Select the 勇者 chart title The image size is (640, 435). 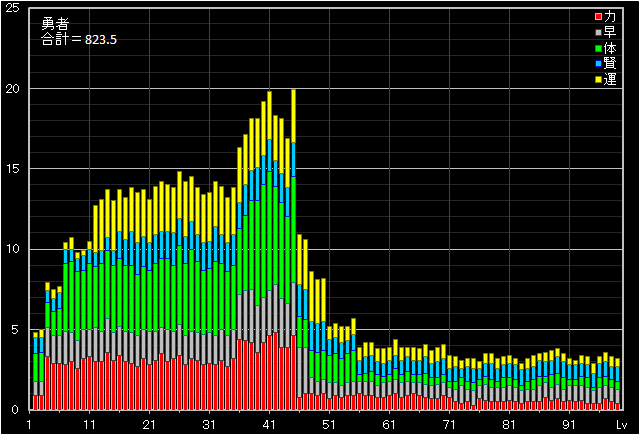coord(55,24)
